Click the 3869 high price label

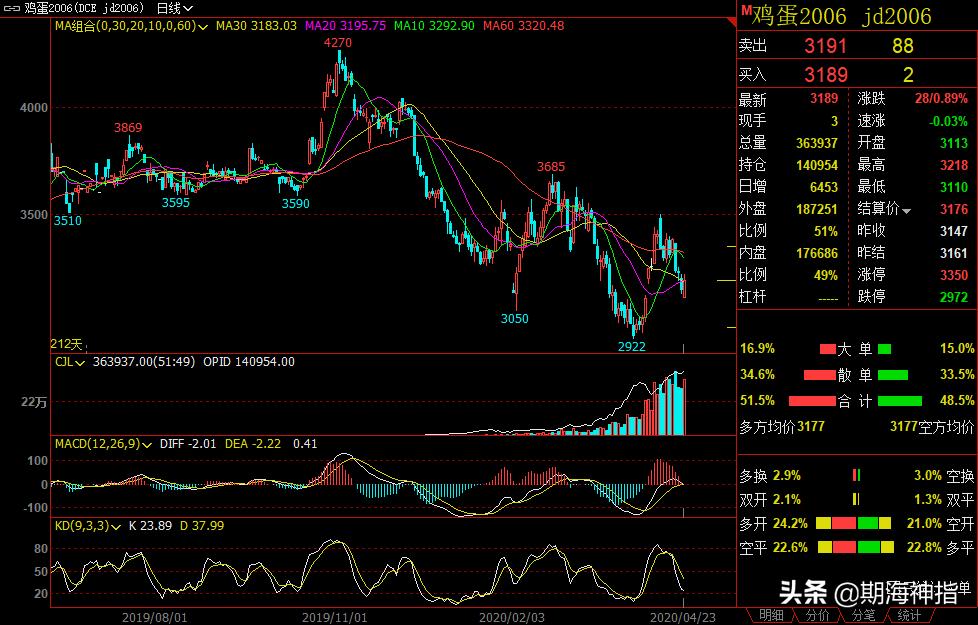[128, 128]
